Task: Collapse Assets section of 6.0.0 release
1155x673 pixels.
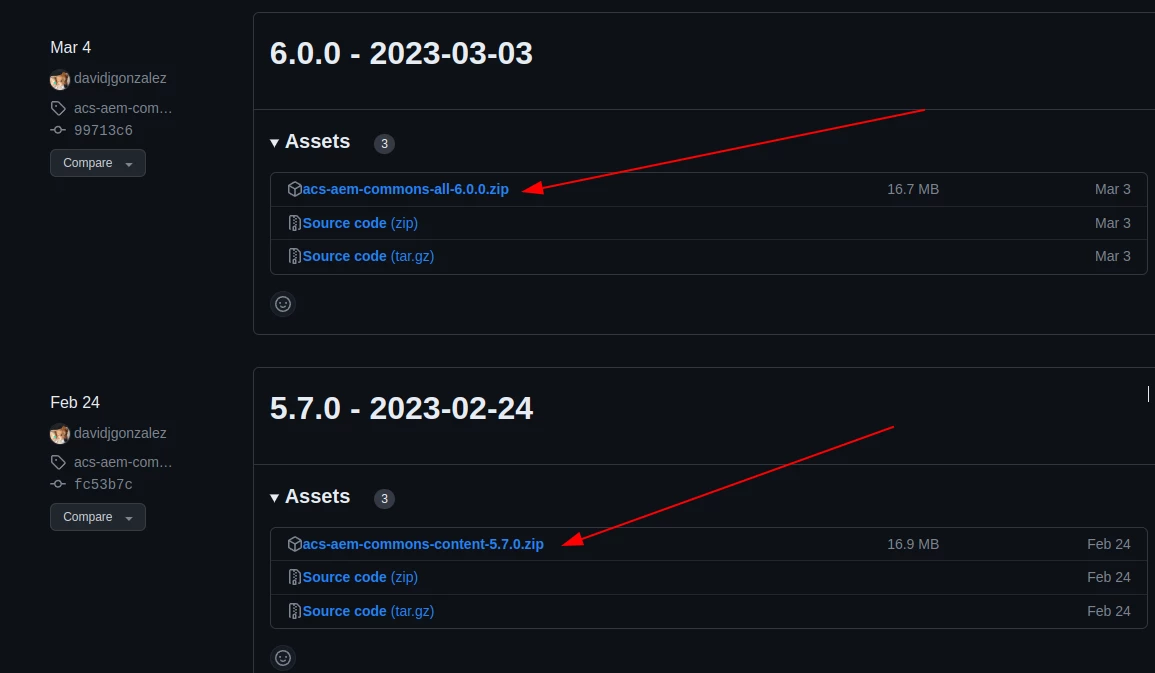Action: tap(310, 141)
